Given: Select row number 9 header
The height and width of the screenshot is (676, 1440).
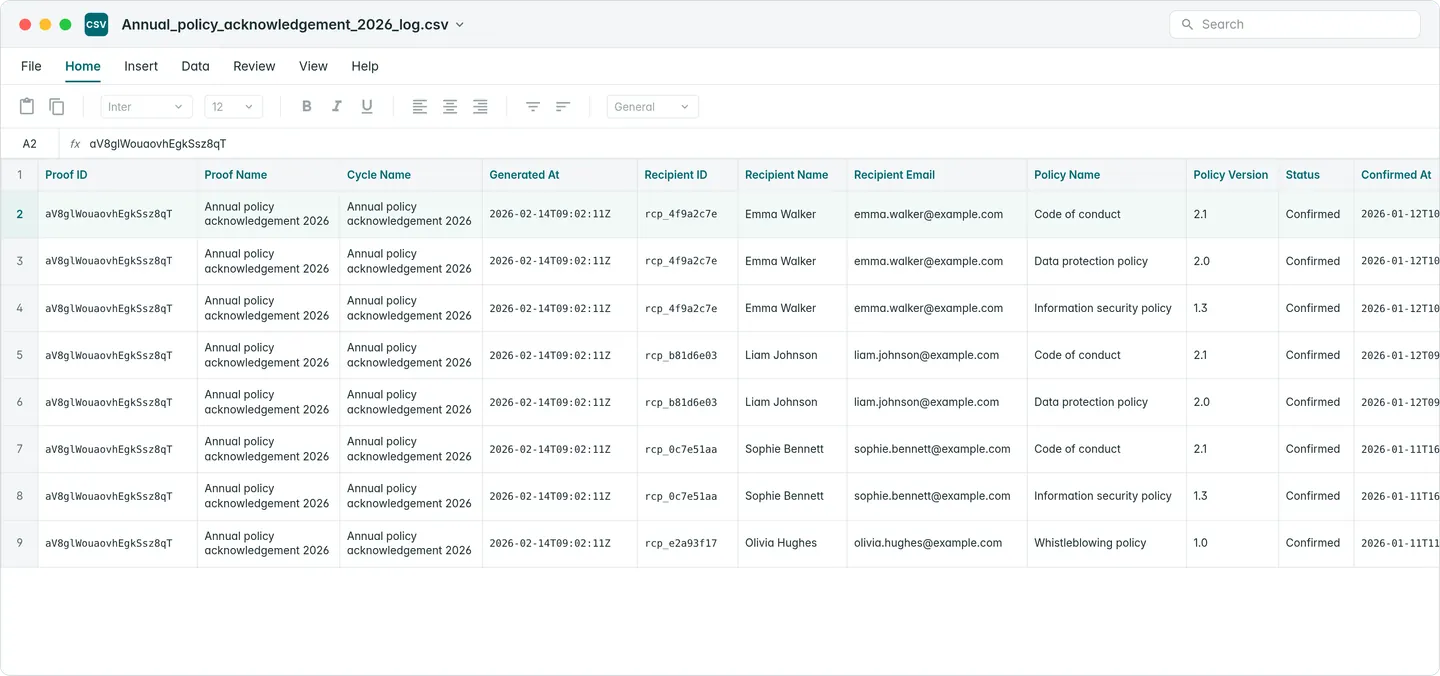Looking at the screenshot, I should click(19, 543).
